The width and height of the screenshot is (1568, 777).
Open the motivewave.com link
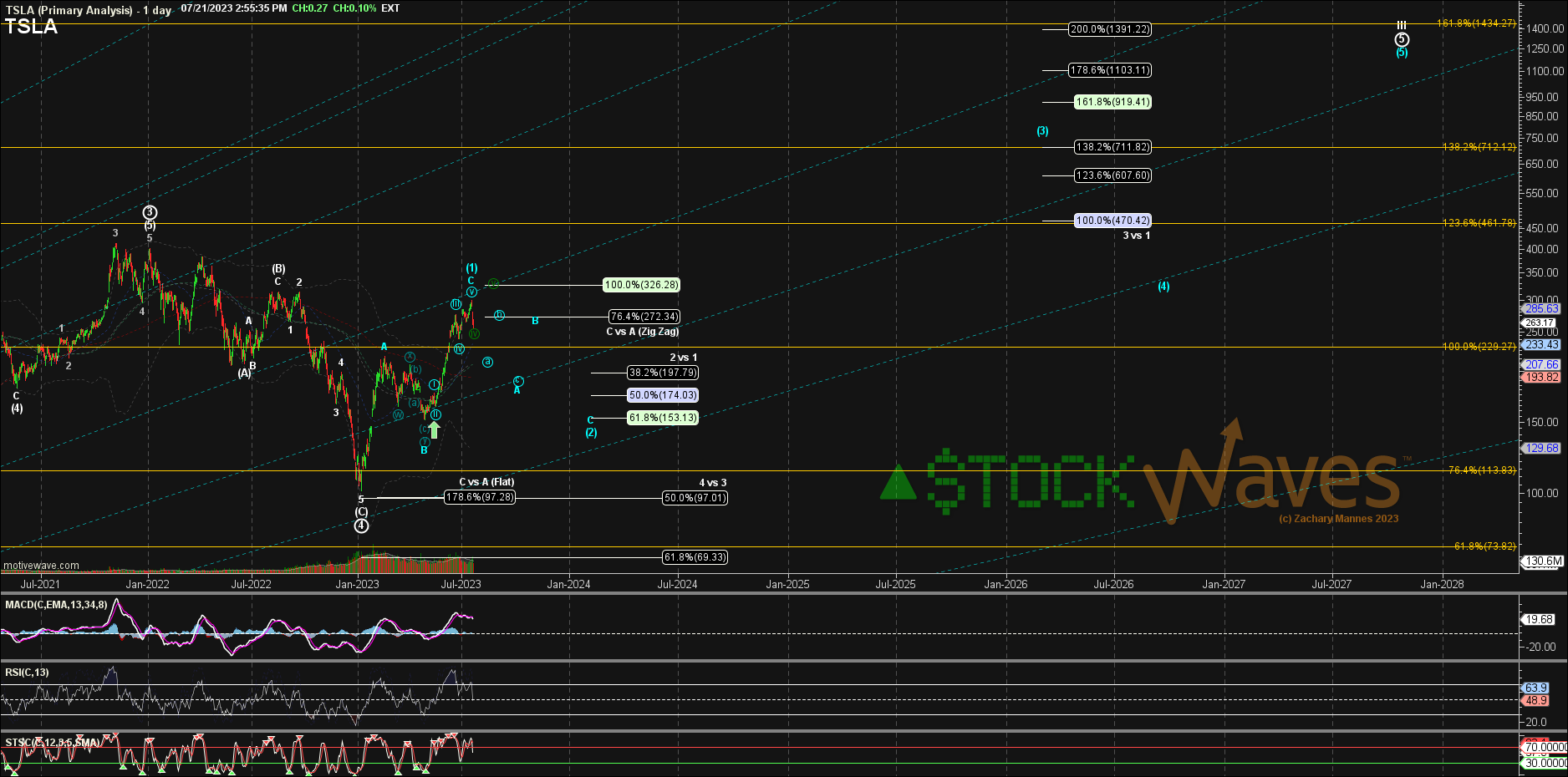click(x=41, y=566)
